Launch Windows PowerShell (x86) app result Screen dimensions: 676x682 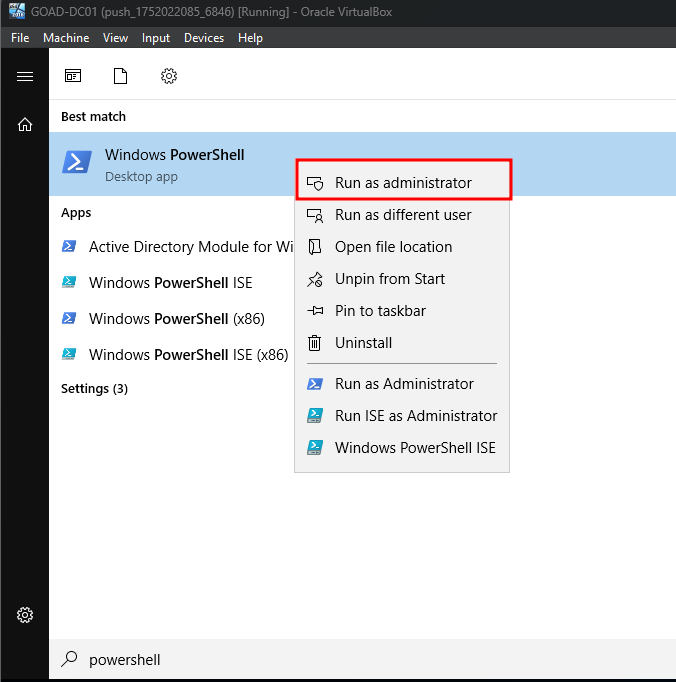[x=171, y=319]
